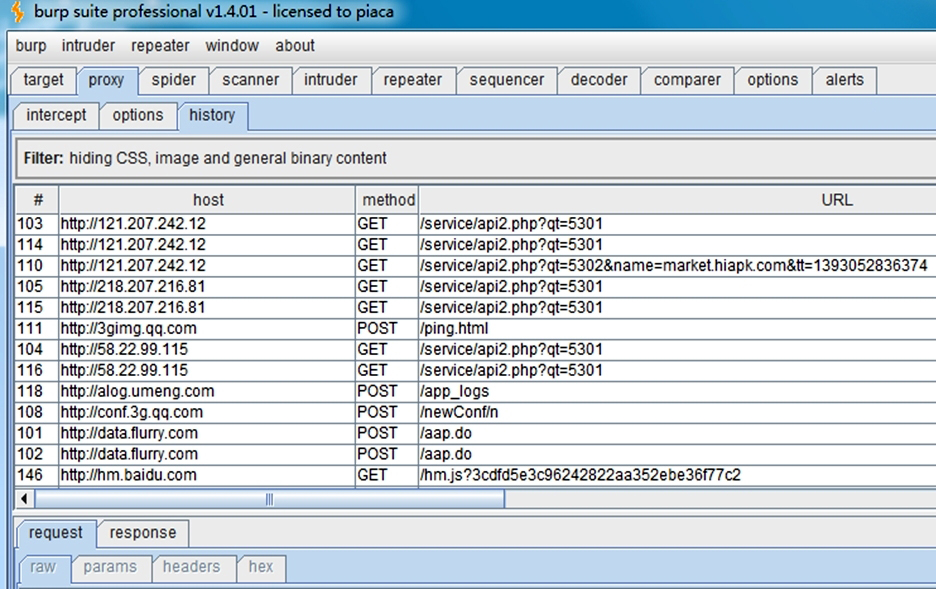The image size is (936, 589).
Task: Switch to the sequencer tab
Action: (x=507, y=80)
